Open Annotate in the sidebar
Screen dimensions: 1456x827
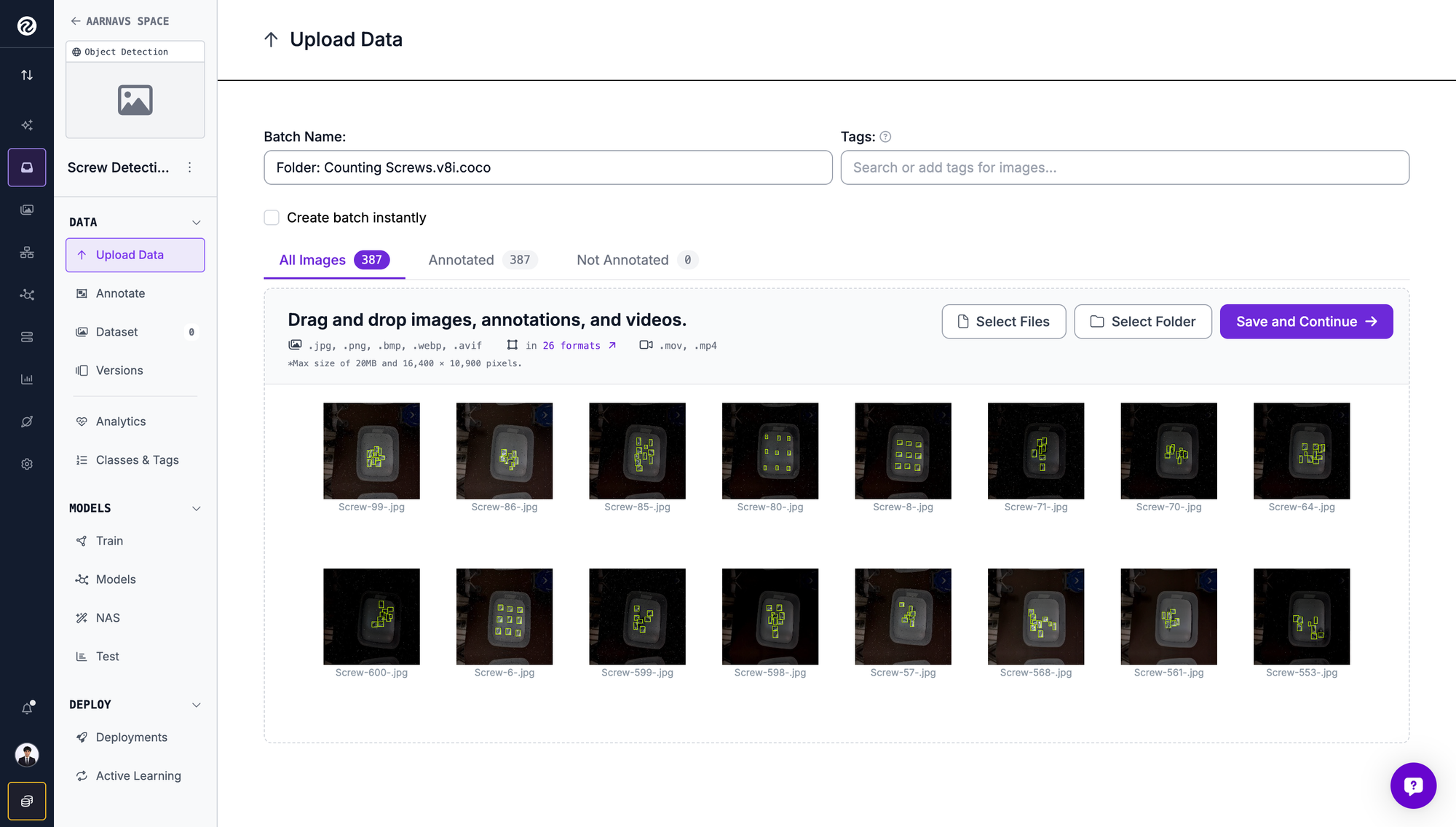[x=135, y=293]
